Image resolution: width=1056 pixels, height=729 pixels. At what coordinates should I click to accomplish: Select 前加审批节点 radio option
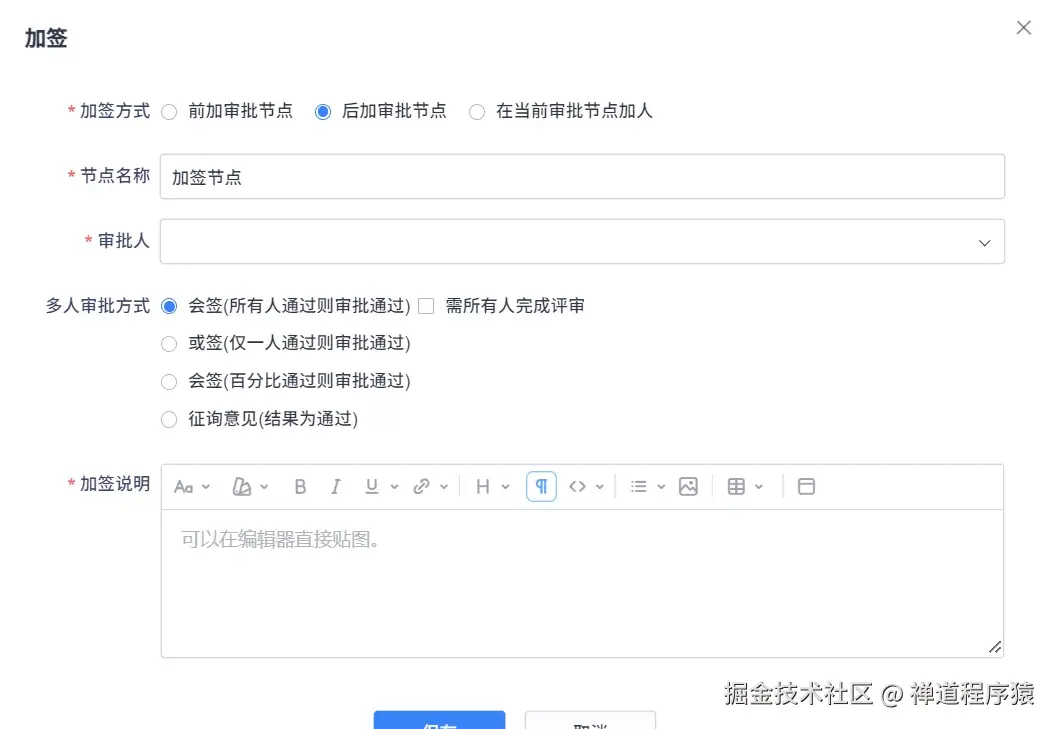(169, 112)
